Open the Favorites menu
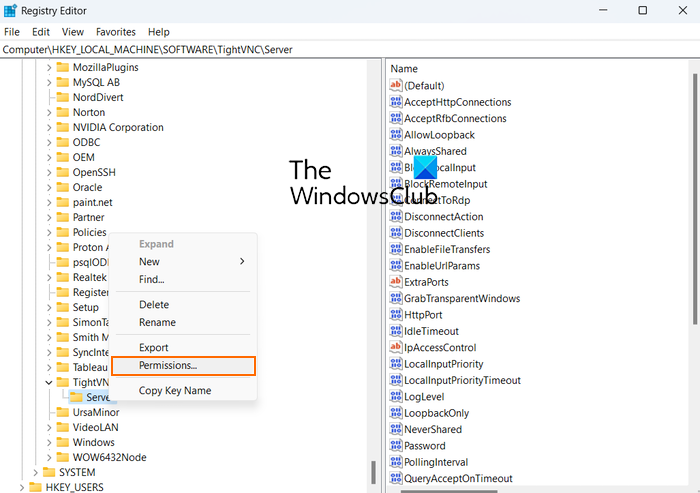700x493 pixels. click(116, 32)
